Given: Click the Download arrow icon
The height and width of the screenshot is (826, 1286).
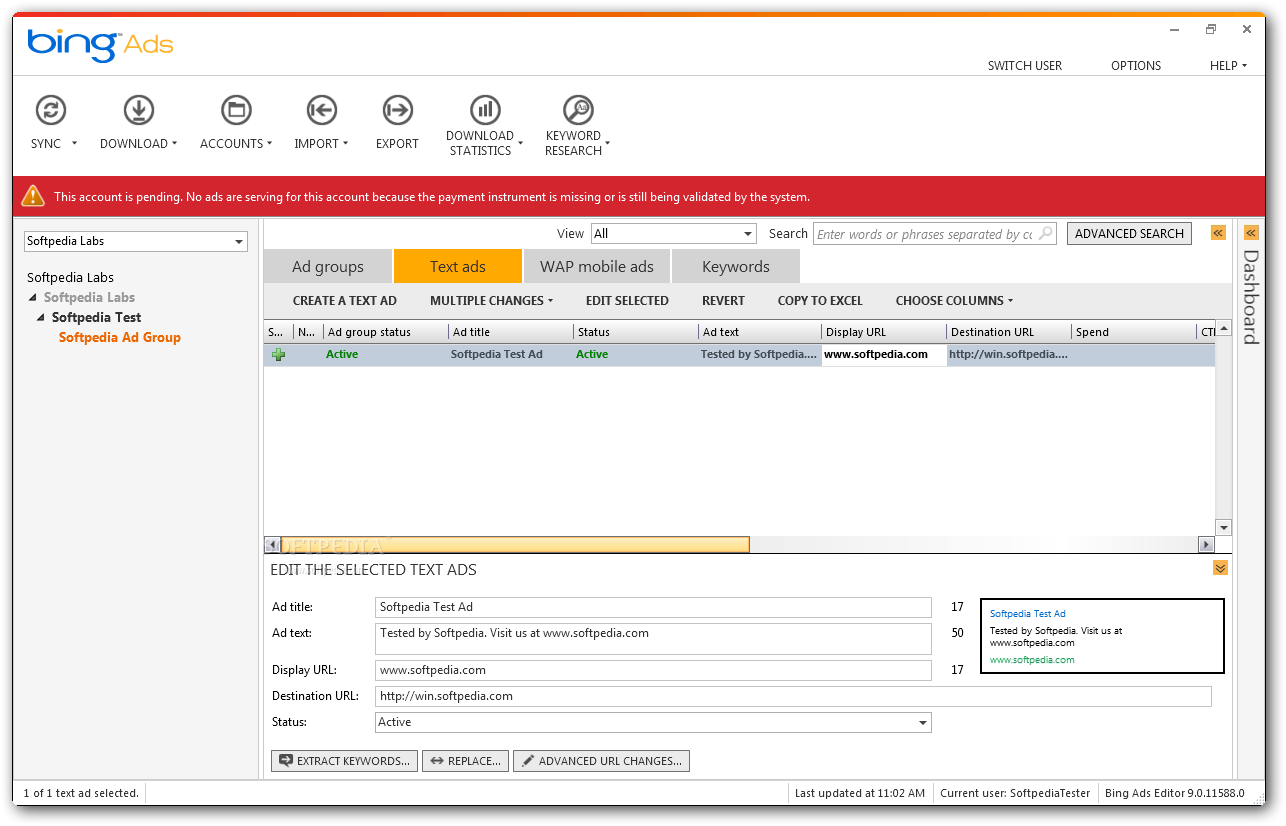Looking at the screenshot, I should (x=138, y=109).
